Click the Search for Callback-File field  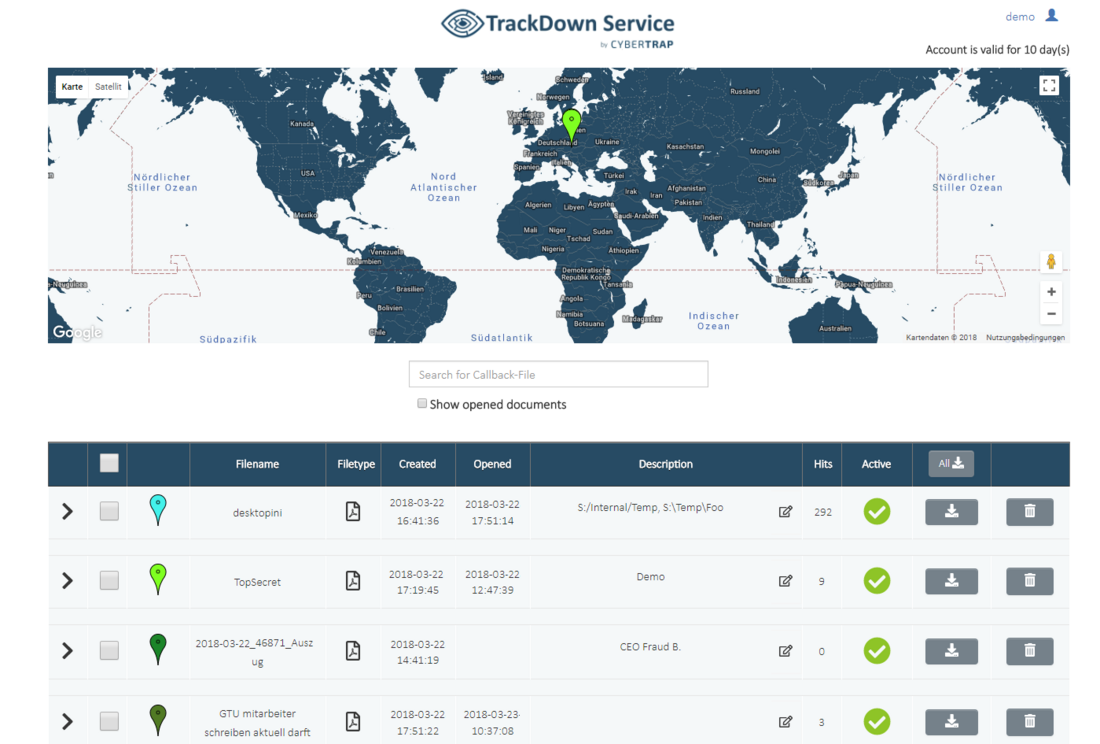(x=558, y=375)
